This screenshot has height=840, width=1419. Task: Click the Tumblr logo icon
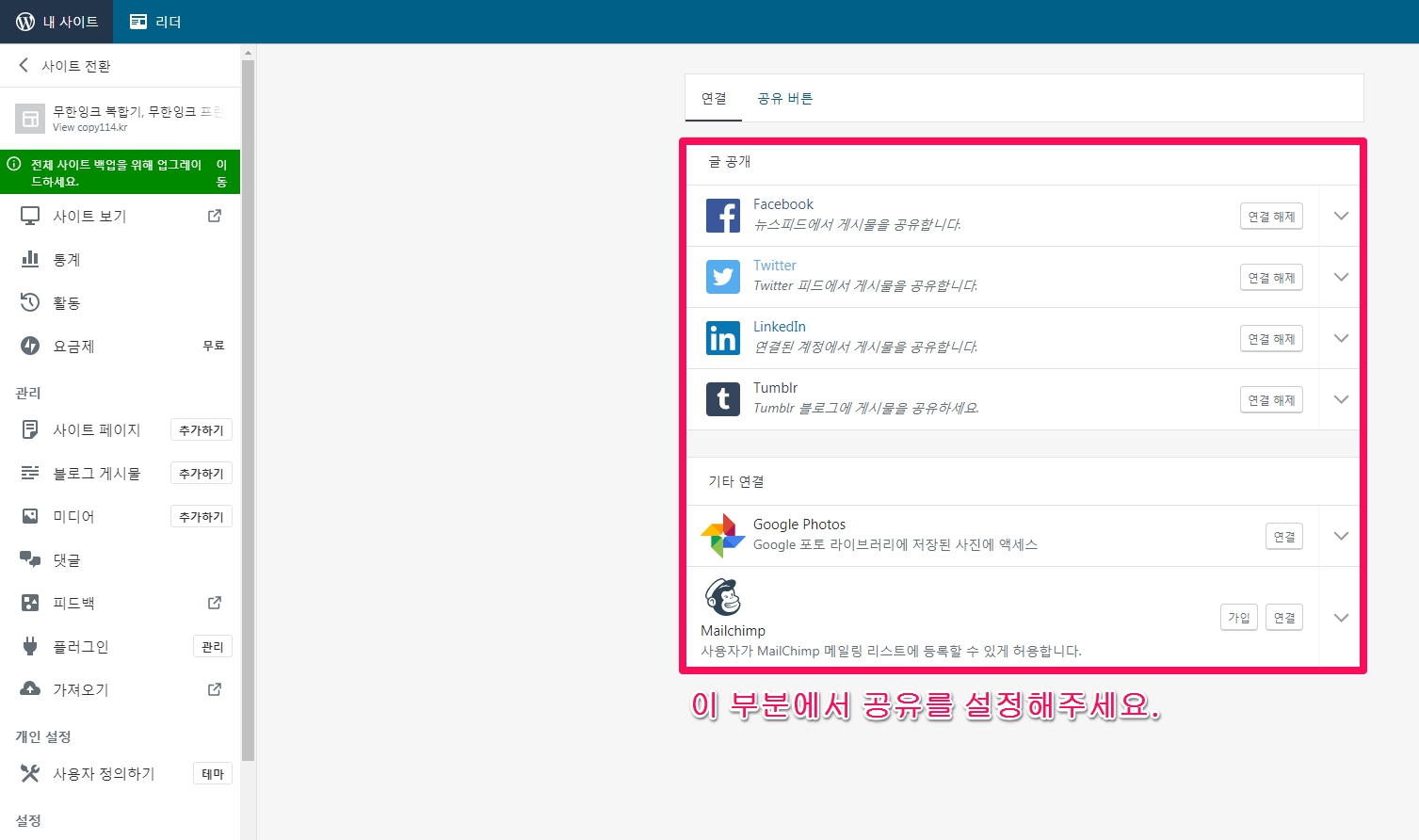[x=722, y=399]
